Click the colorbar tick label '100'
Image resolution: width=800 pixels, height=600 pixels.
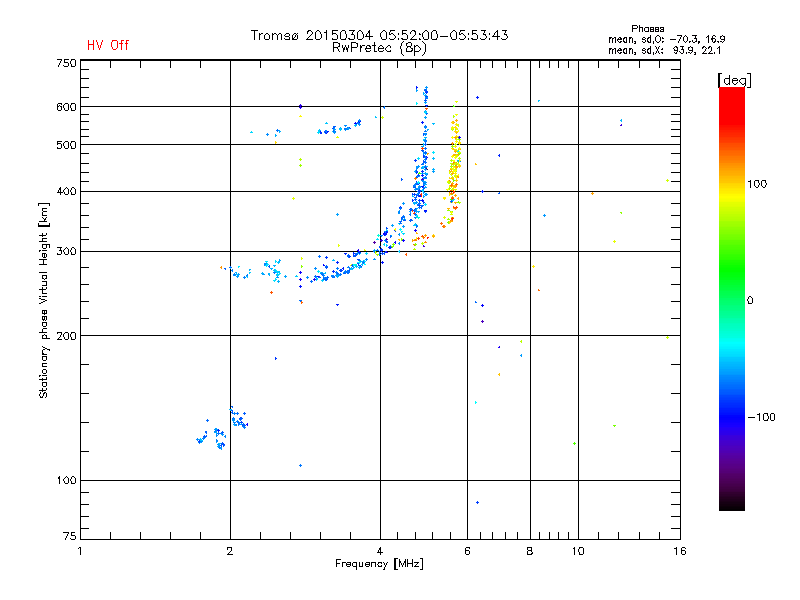tap(757, 184)
